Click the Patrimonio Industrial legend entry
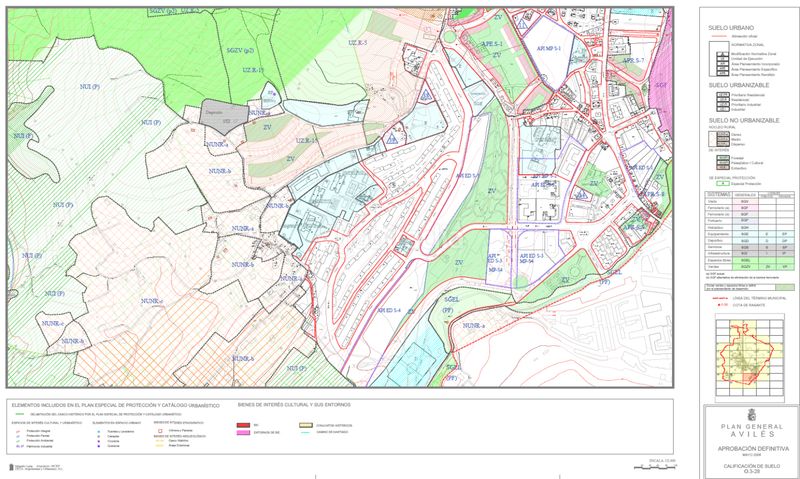Screen dimensions: 800x479 (36, 446)
